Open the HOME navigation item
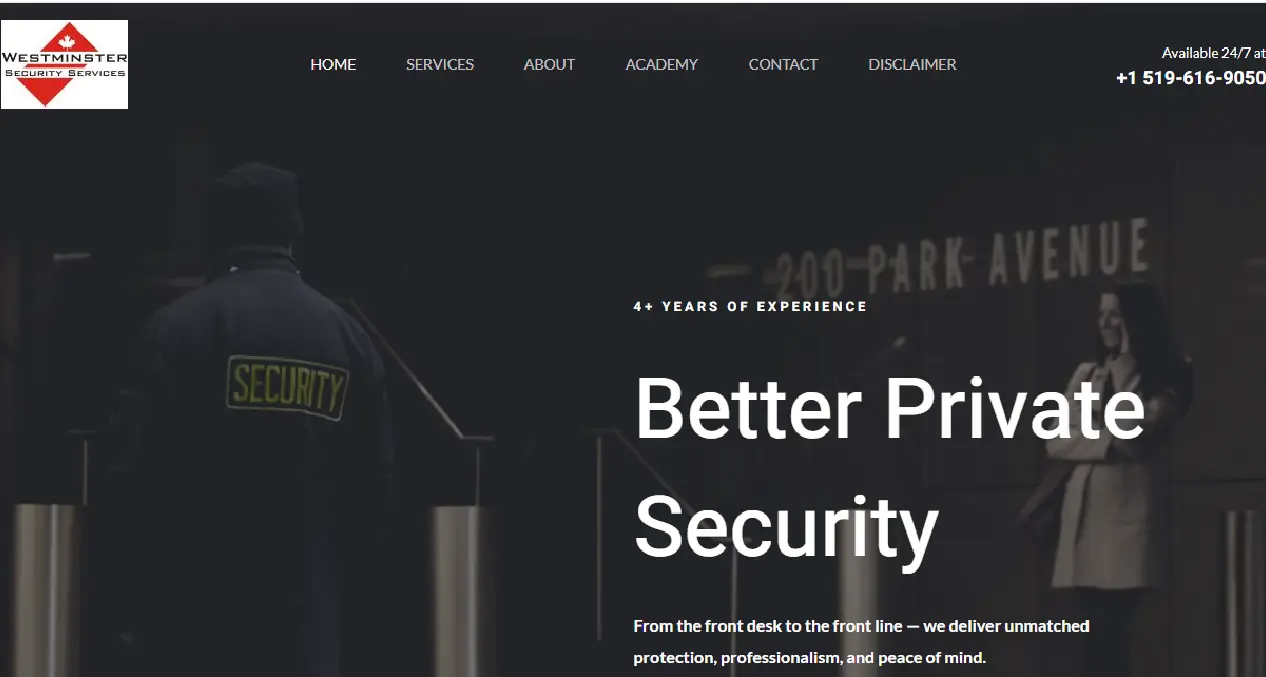1266x677 pixels. [x=333, y=64]
